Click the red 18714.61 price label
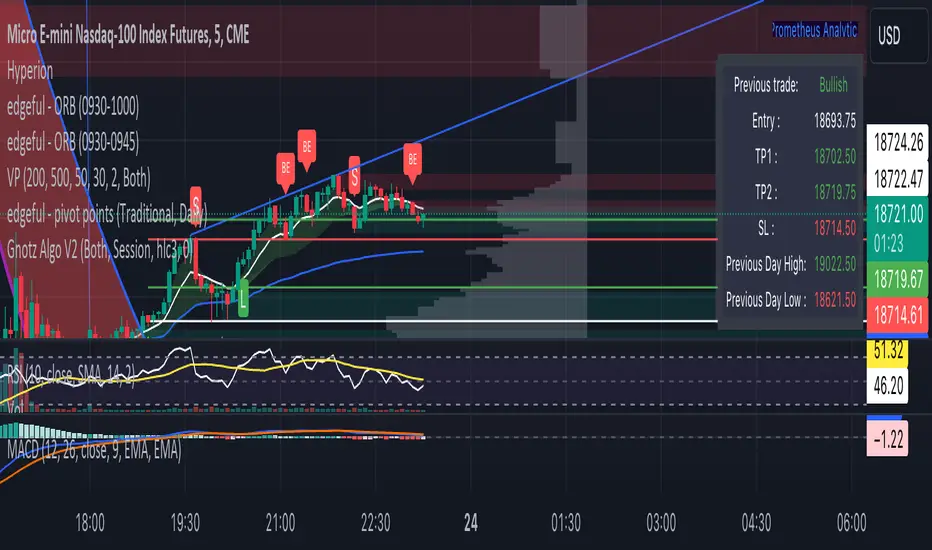The height and width of the screenshot is (550, 932). pos(898,315)
